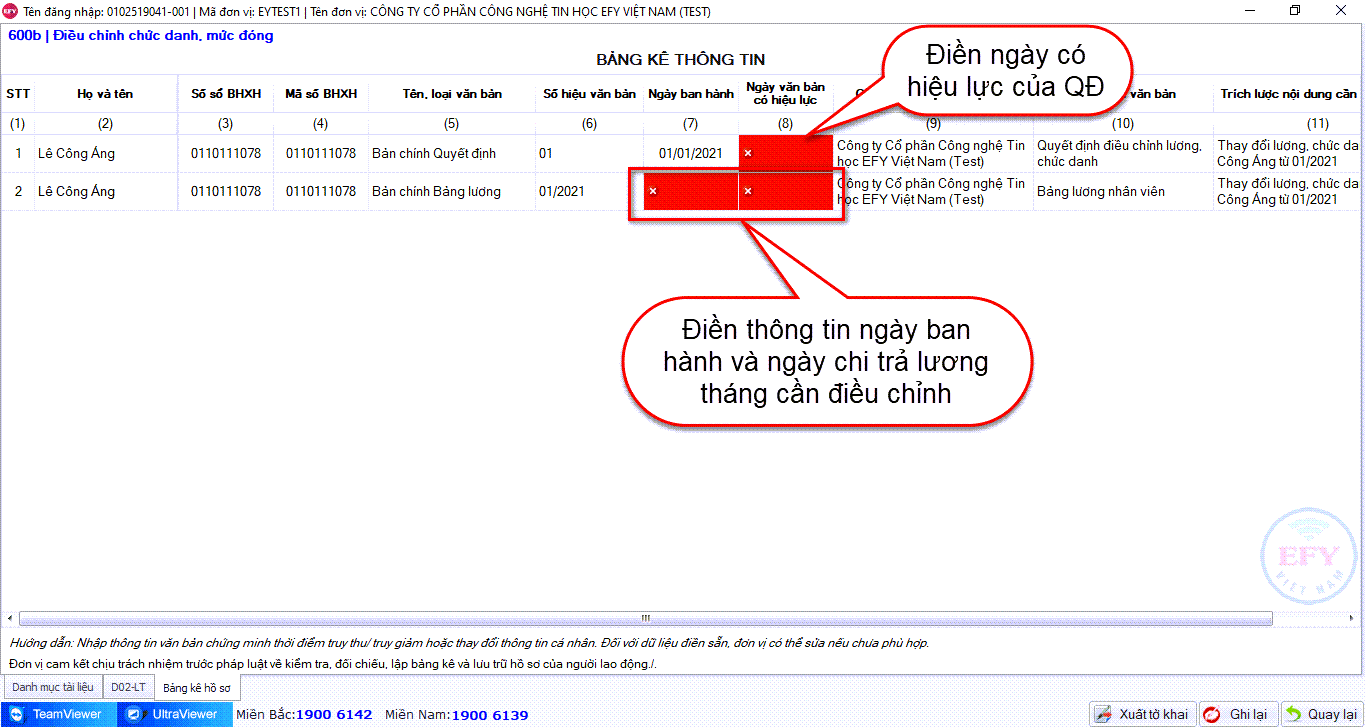Click the date cell 01/01/2021

click(x=691, y=153)
